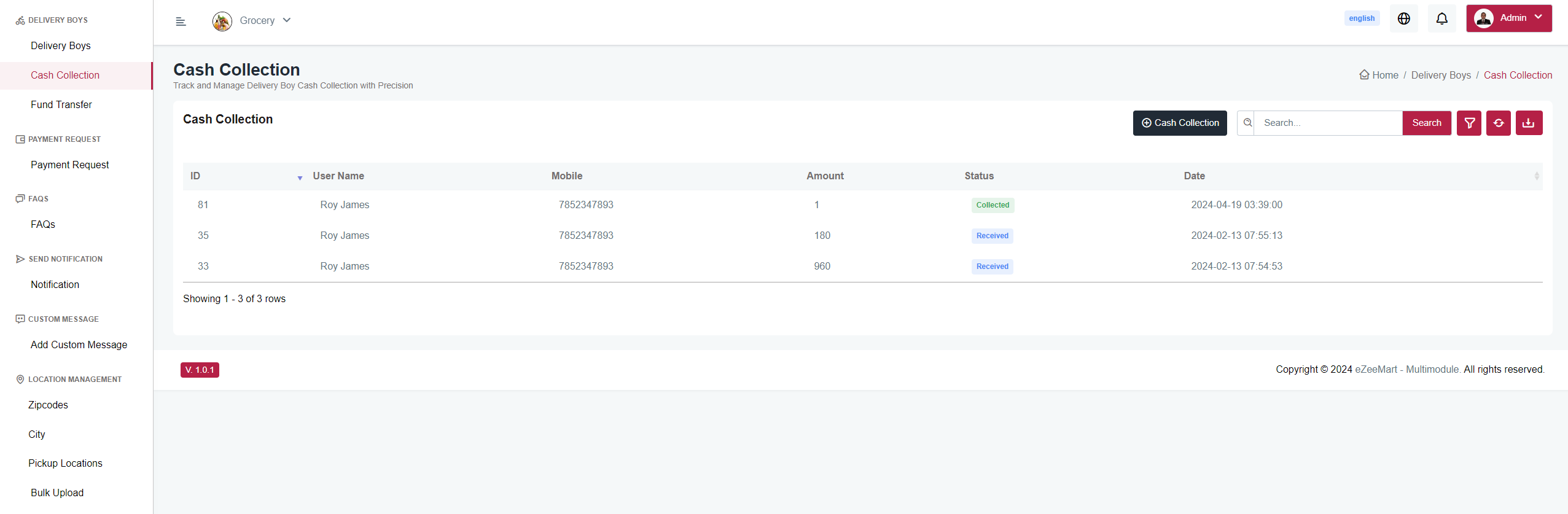Open Fund Transfer in sidebar
Screen dimensions: 1568x514
coord(61,104)
